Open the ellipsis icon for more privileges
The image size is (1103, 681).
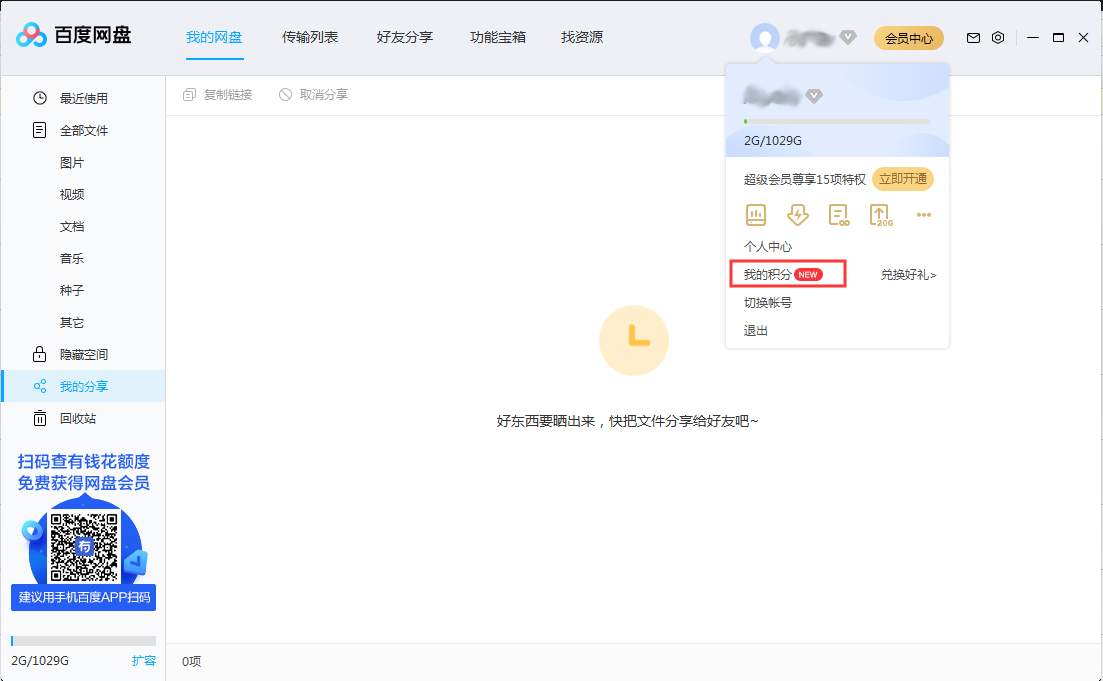[923, 214]
